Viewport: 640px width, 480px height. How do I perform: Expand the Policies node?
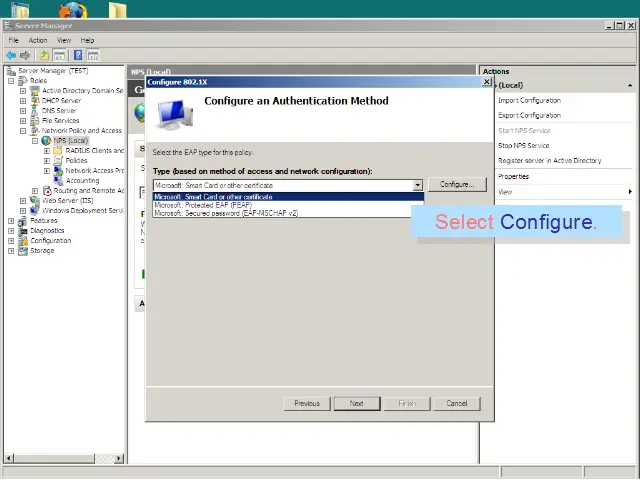coord(47,161)
